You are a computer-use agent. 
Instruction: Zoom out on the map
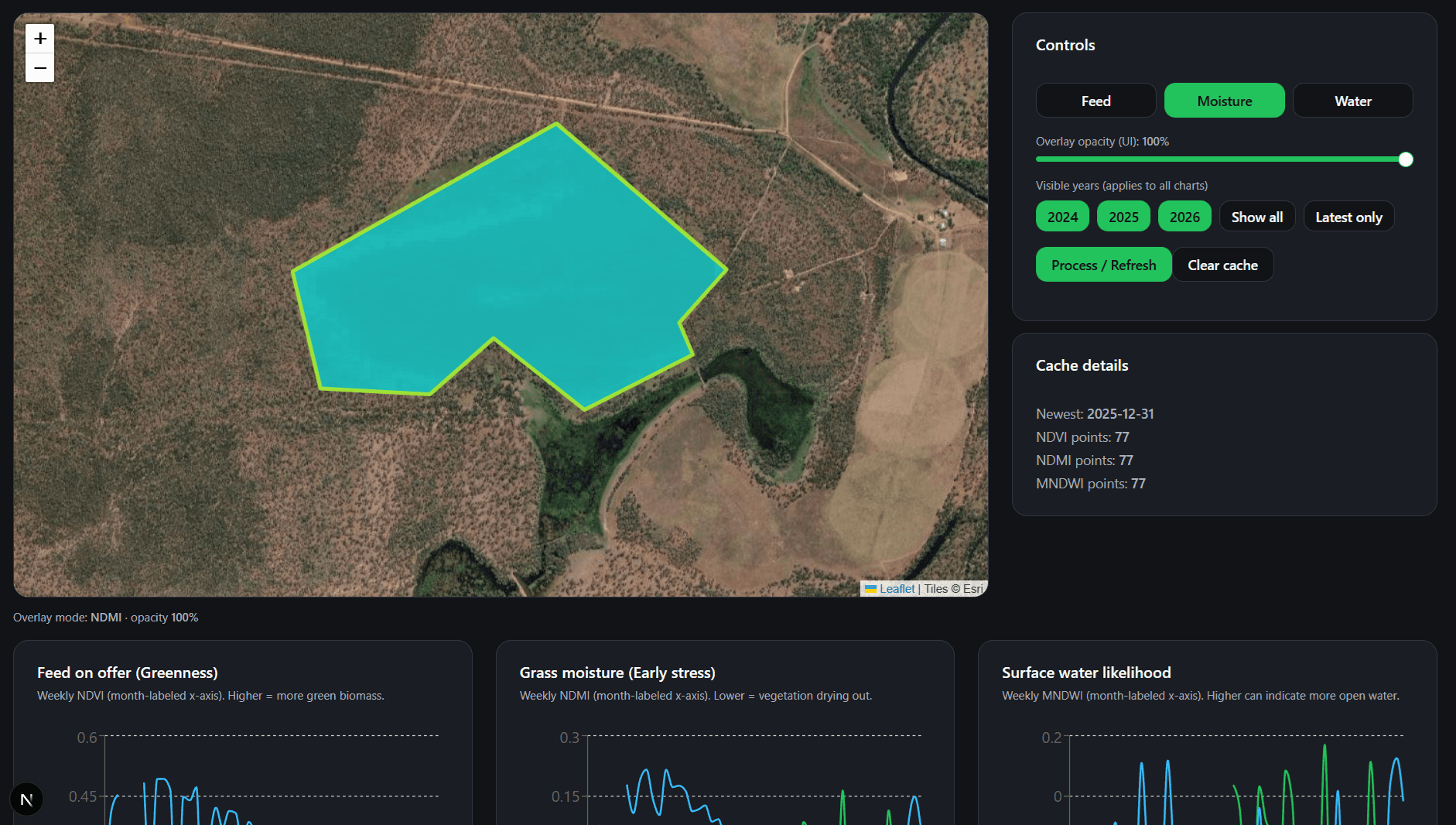(x=40, y=68)
